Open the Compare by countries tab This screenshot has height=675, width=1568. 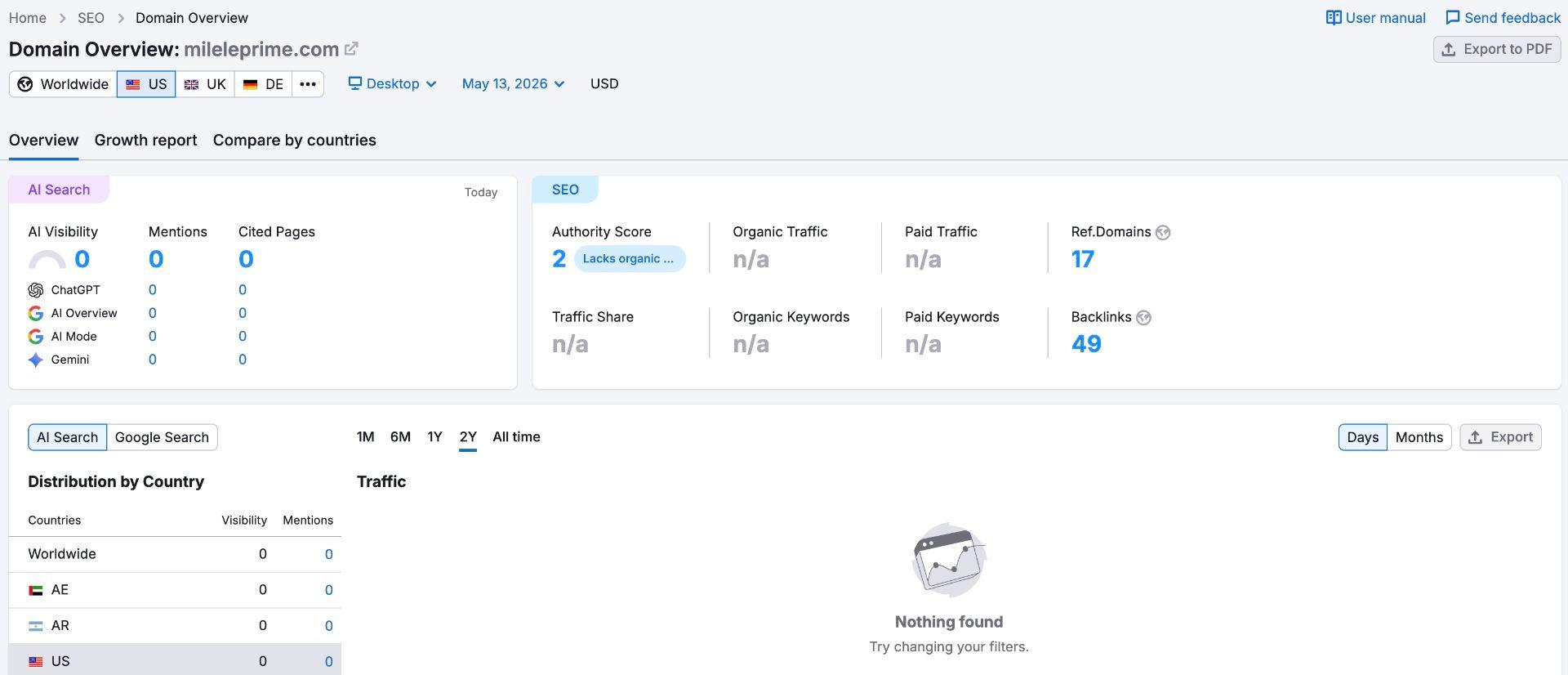point(295,141)
